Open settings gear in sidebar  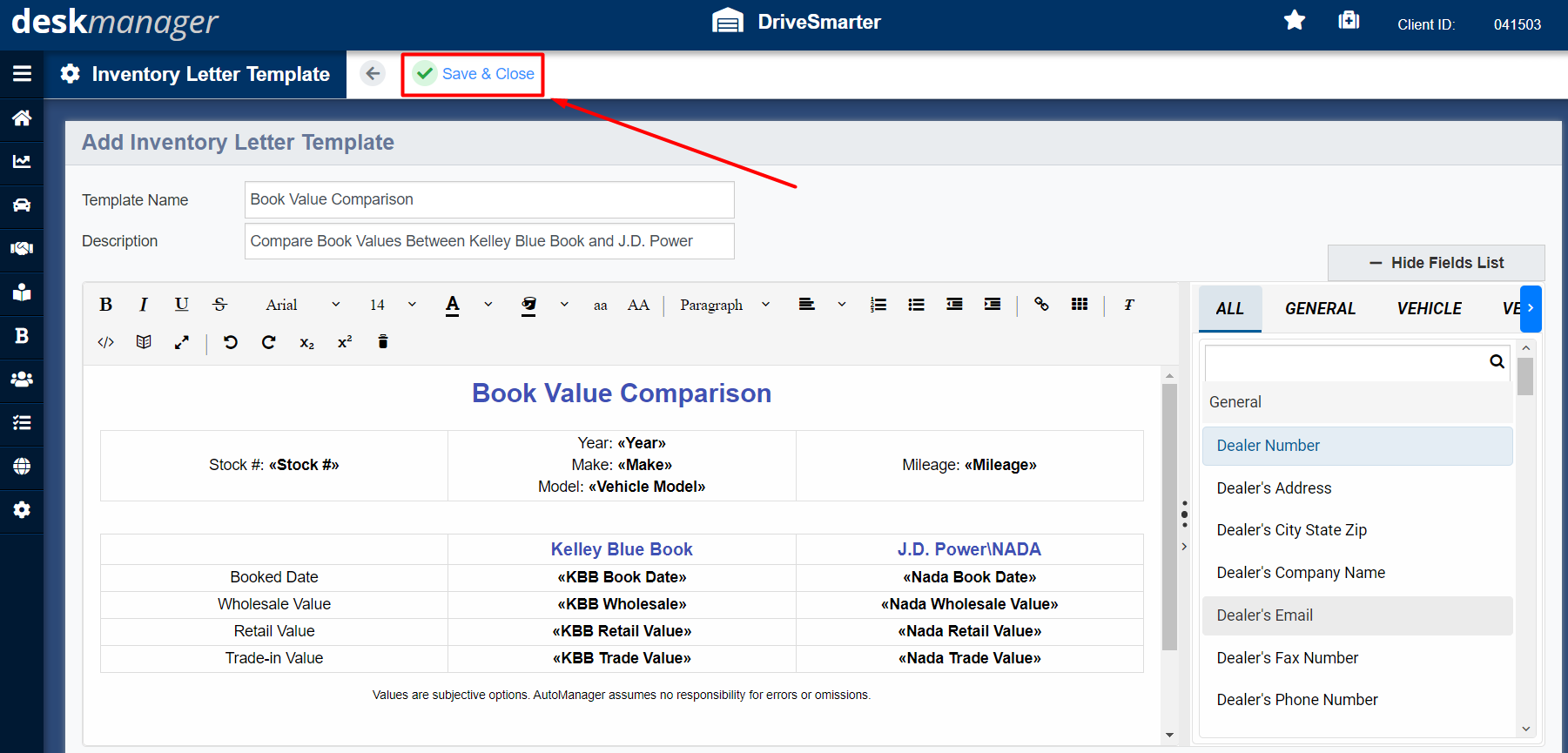[22, 509]
